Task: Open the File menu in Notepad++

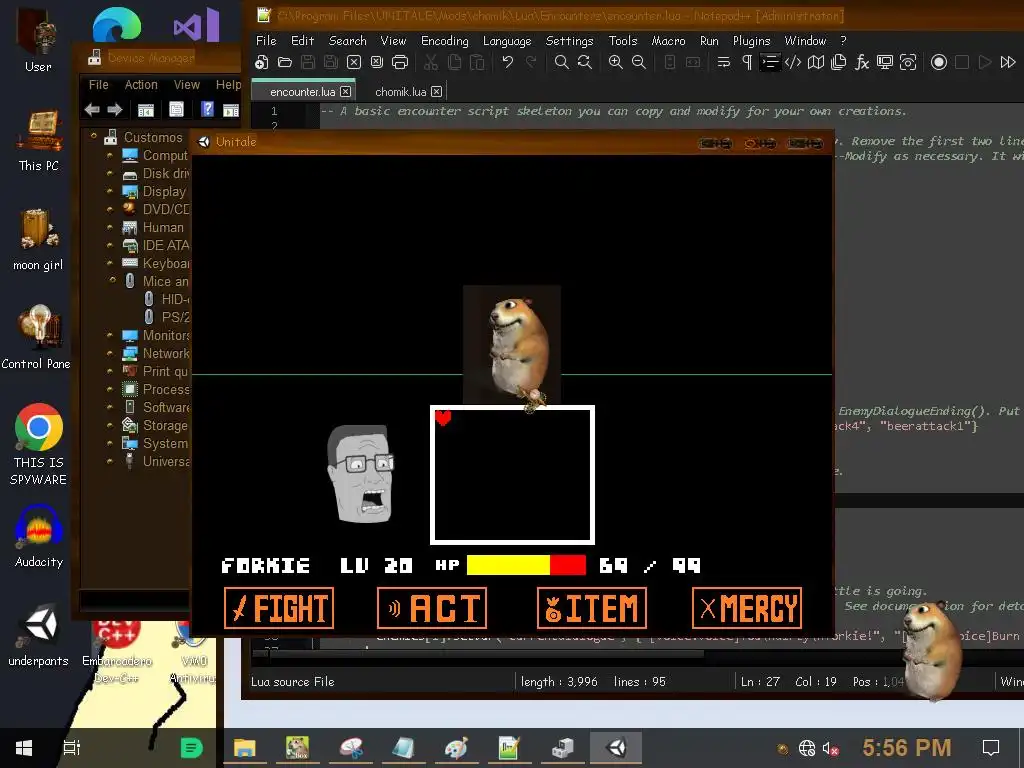Action: (266, 40)
